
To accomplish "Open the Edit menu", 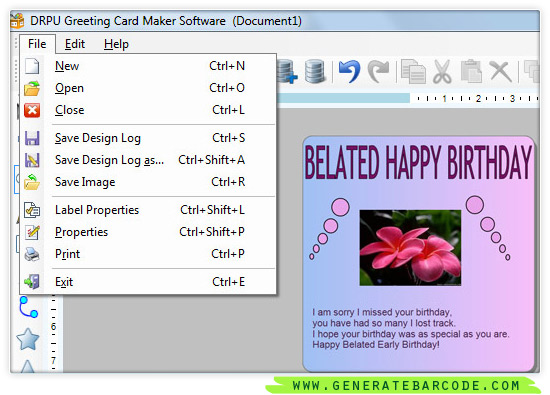I will coord(75,44).
